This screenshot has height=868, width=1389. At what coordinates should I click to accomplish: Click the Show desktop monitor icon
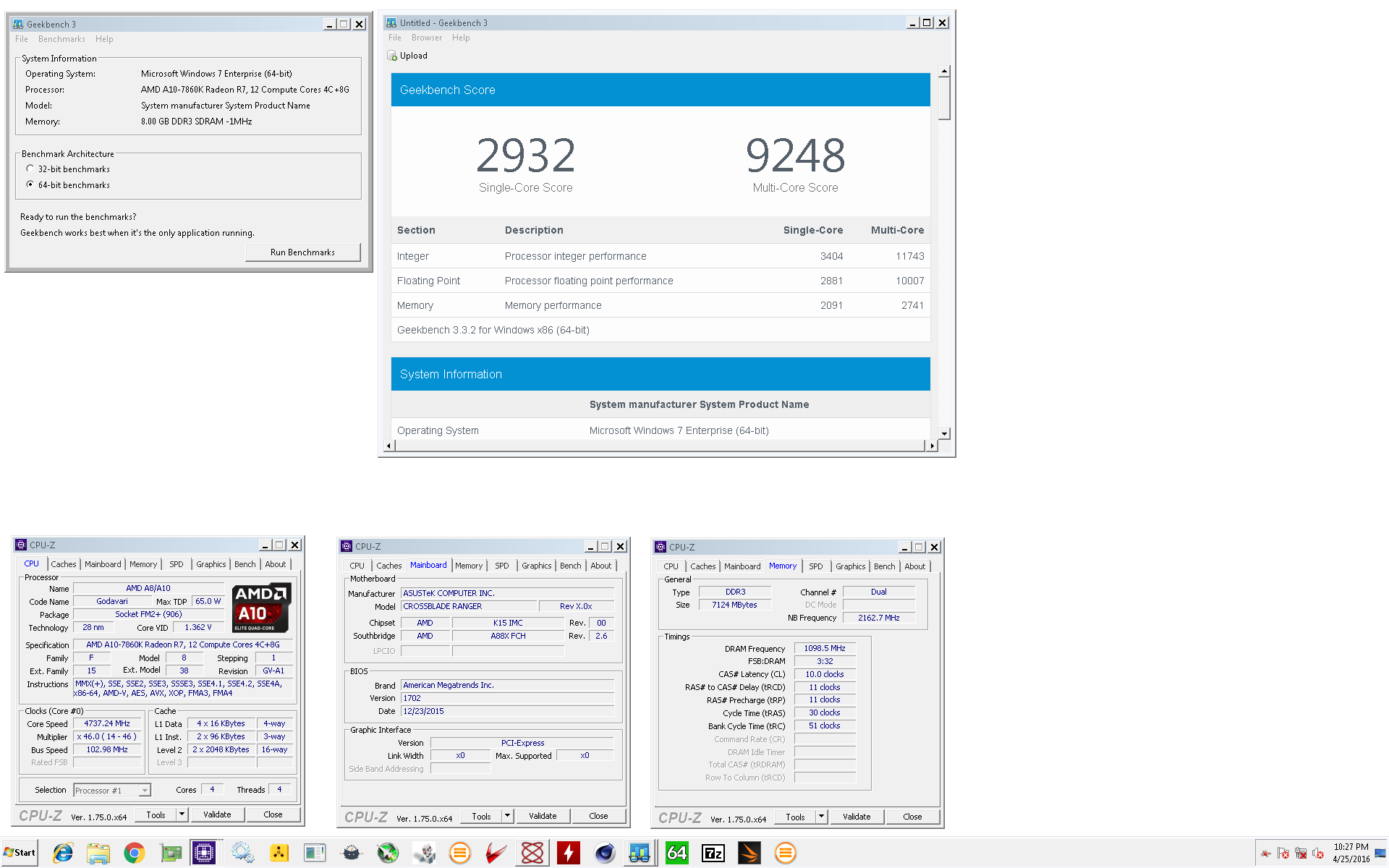[1380, 854]
